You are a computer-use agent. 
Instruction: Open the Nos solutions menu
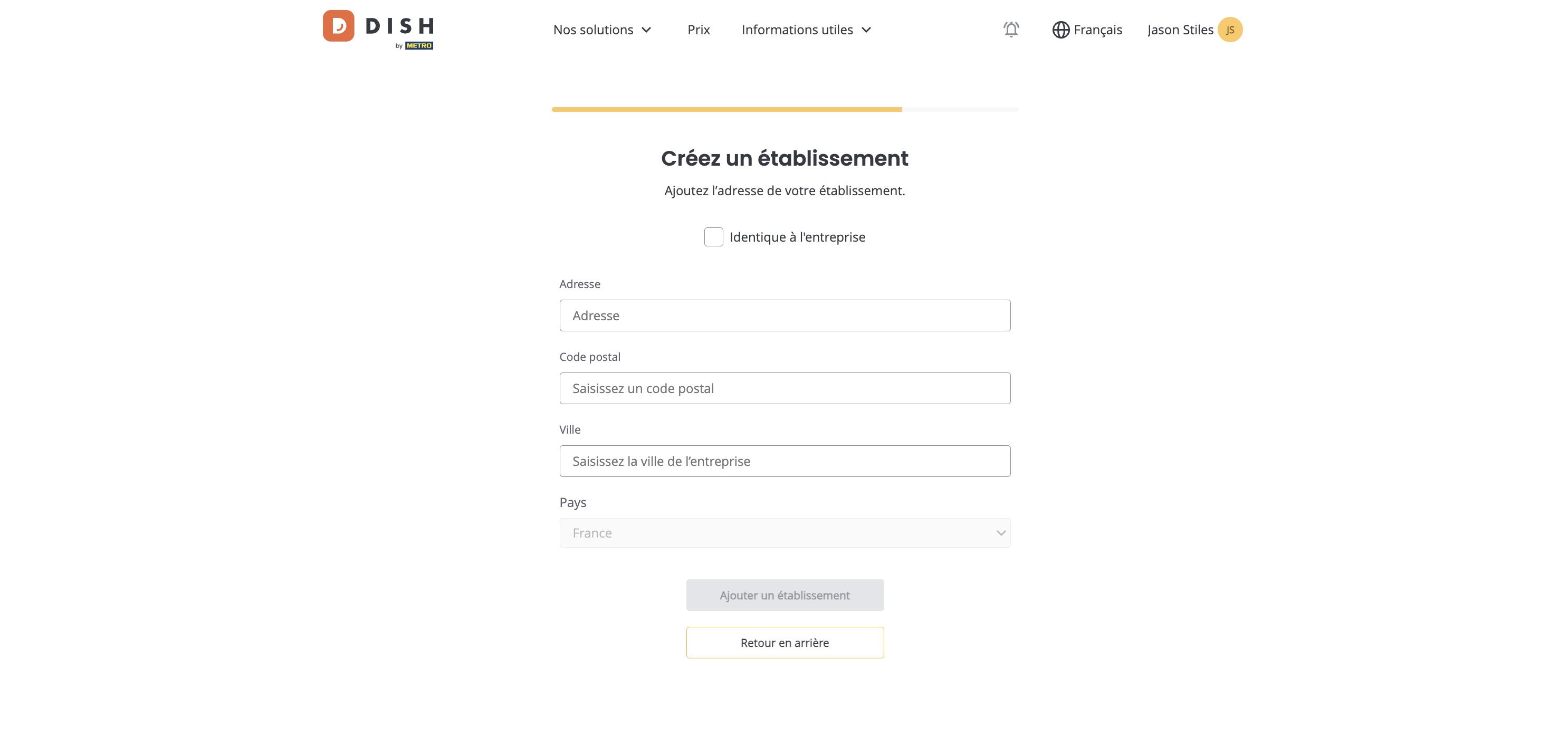coord(602,30)
